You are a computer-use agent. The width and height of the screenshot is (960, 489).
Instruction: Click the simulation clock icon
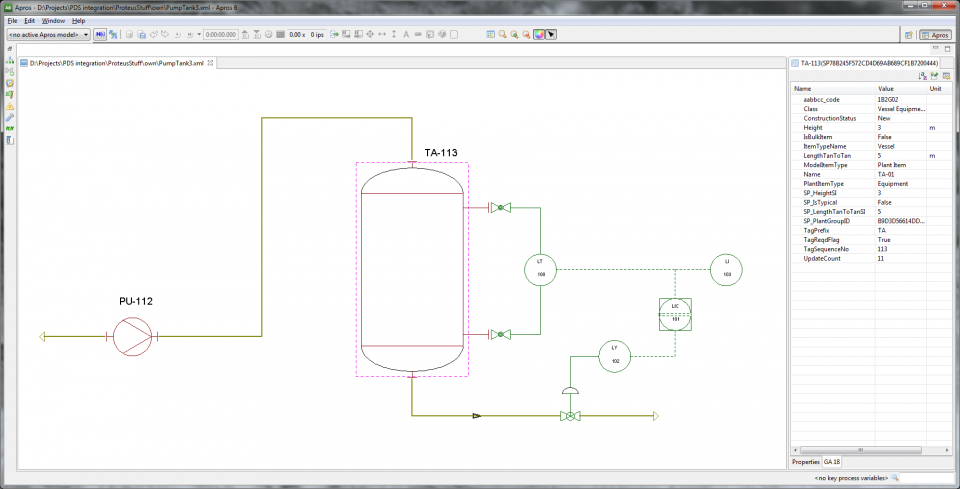click(269, 35)
